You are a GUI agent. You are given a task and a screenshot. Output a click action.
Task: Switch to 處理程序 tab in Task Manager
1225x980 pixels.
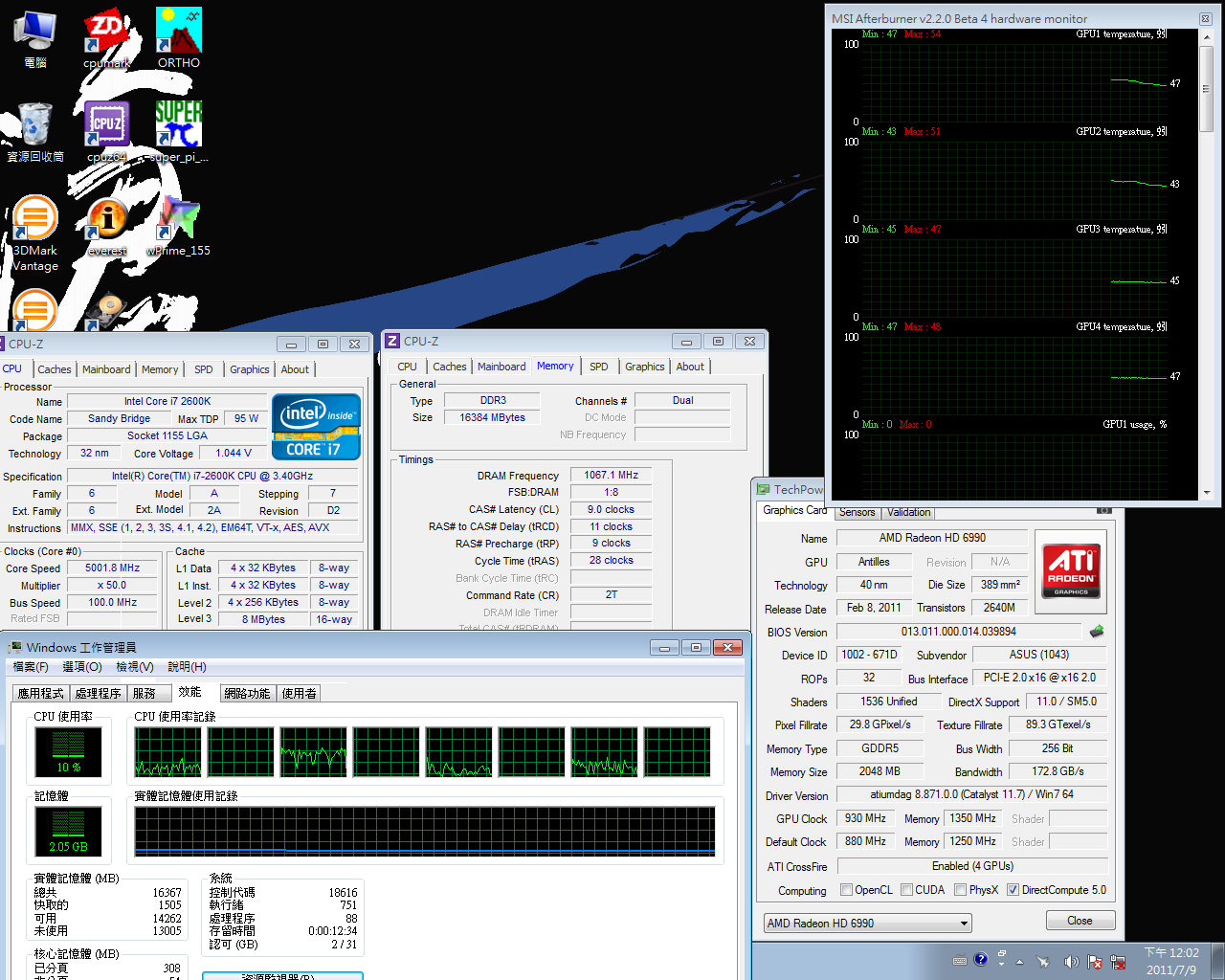(99, 694)
